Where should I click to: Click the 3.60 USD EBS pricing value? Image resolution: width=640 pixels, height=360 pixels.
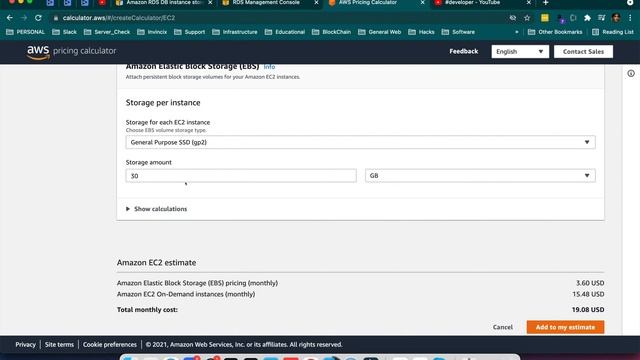[590, 283]
